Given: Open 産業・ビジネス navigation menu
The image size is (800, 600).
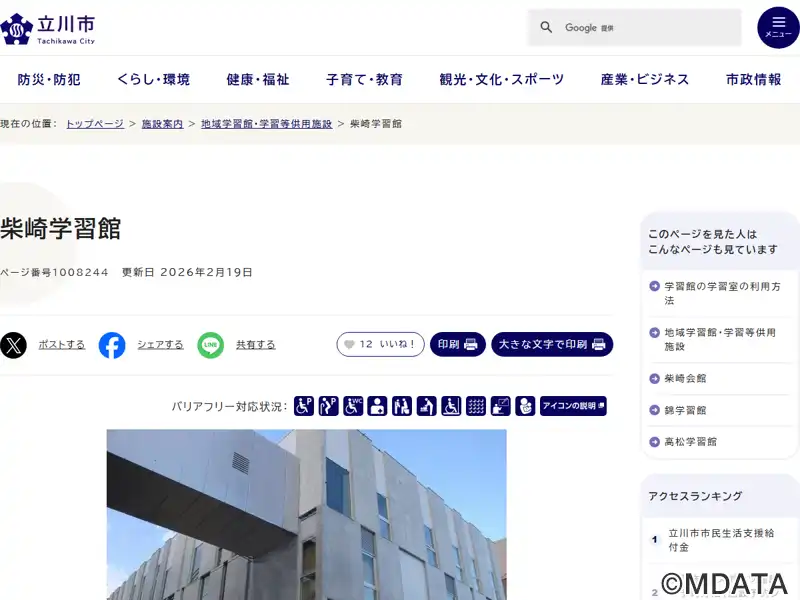Looking at the screenshot, I should pos(645,80).
